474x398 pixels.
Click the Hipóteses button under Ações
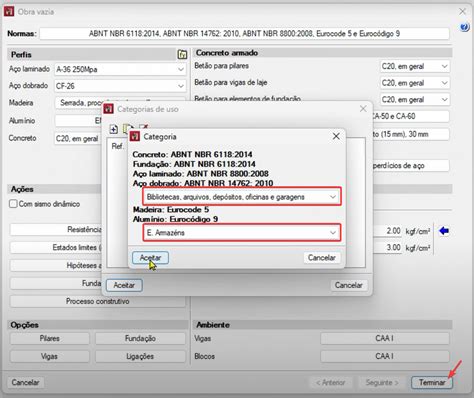tap(56, 266)
